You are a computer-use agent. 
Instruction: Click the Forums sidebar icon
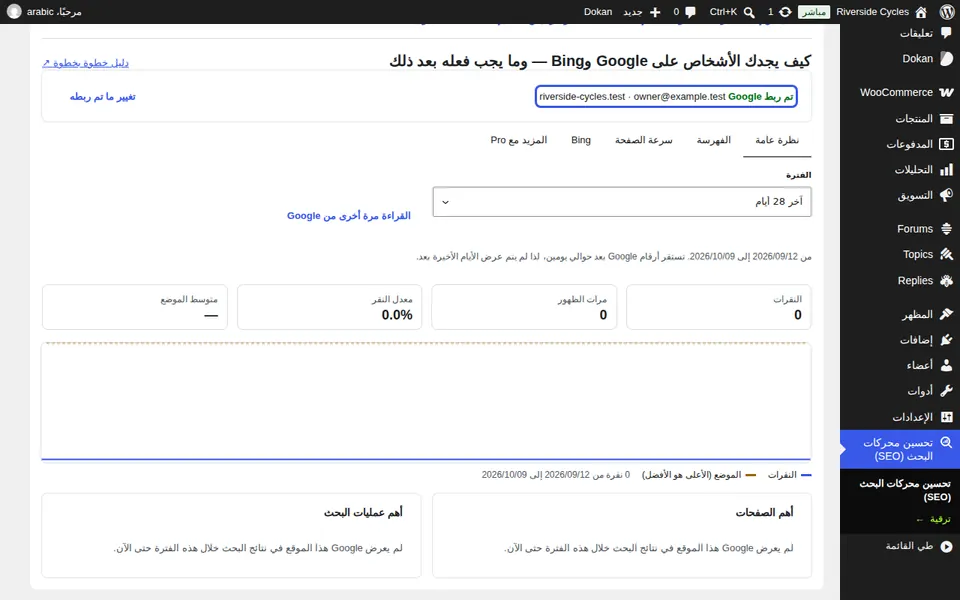coord(947,229)
